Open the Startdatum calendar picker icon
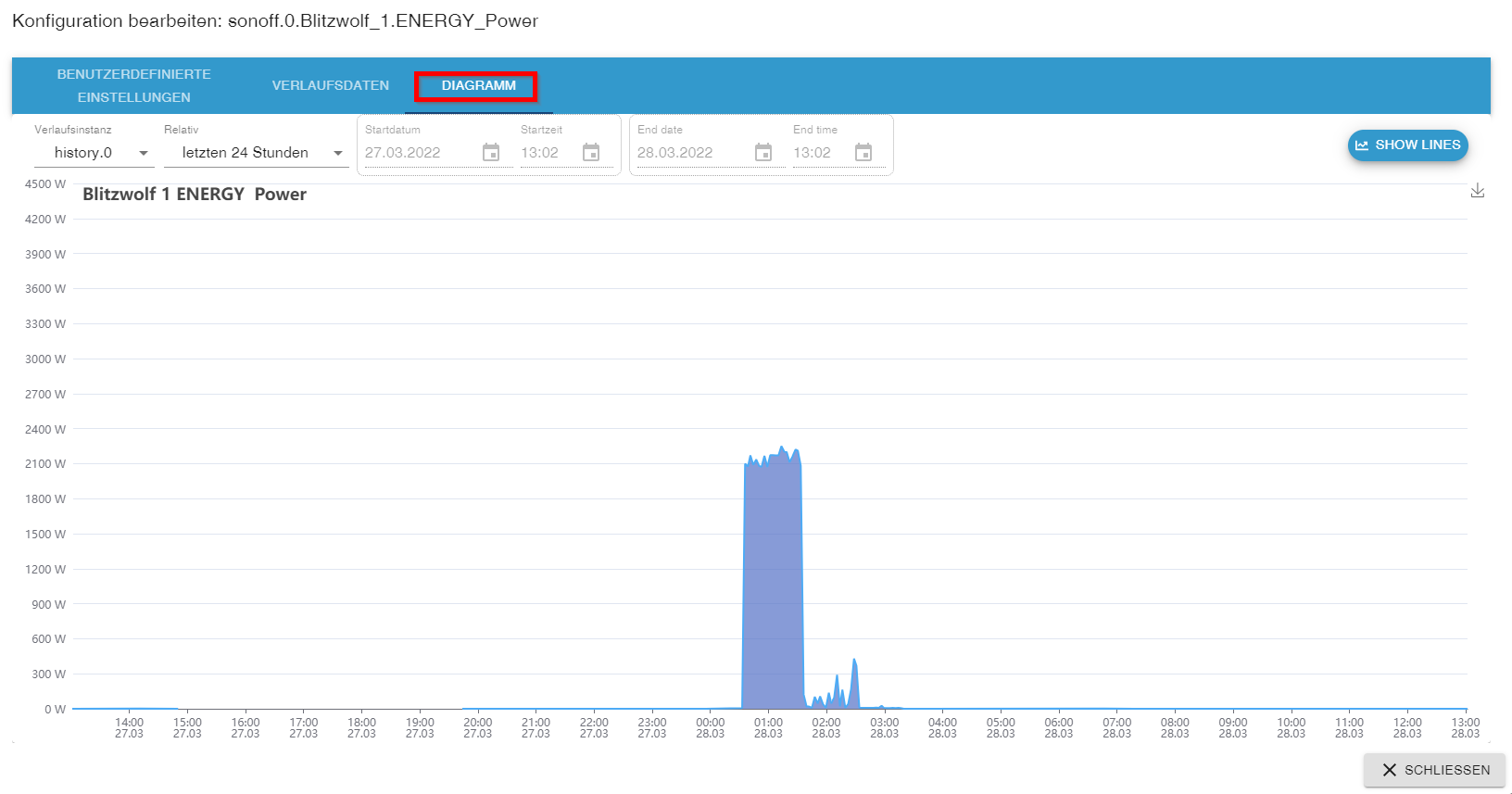Viewport: 1512px width, 794px height. 491,153
